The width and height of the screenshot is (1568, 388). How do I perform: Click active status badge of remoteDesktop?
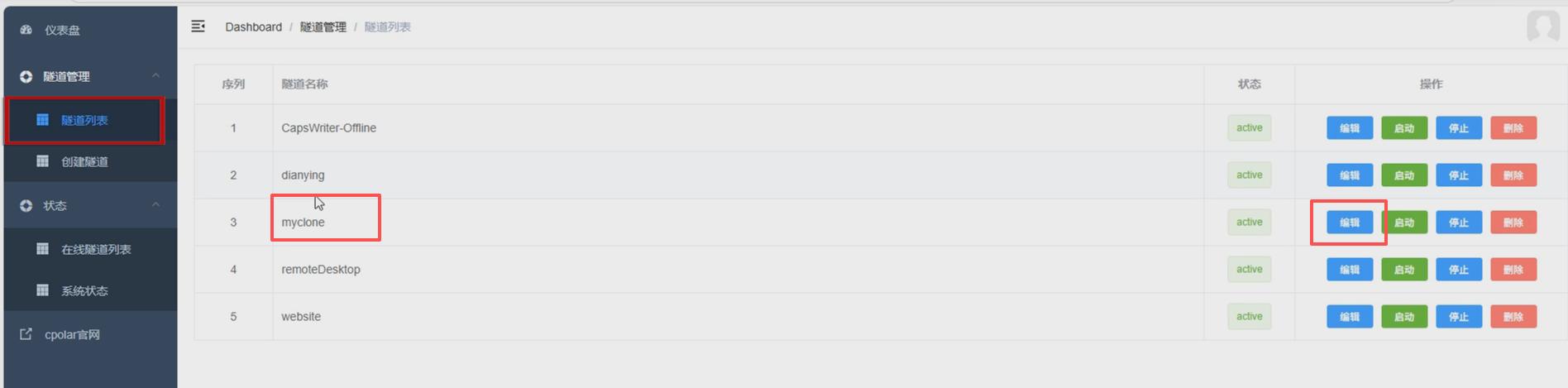(1250, 270)
